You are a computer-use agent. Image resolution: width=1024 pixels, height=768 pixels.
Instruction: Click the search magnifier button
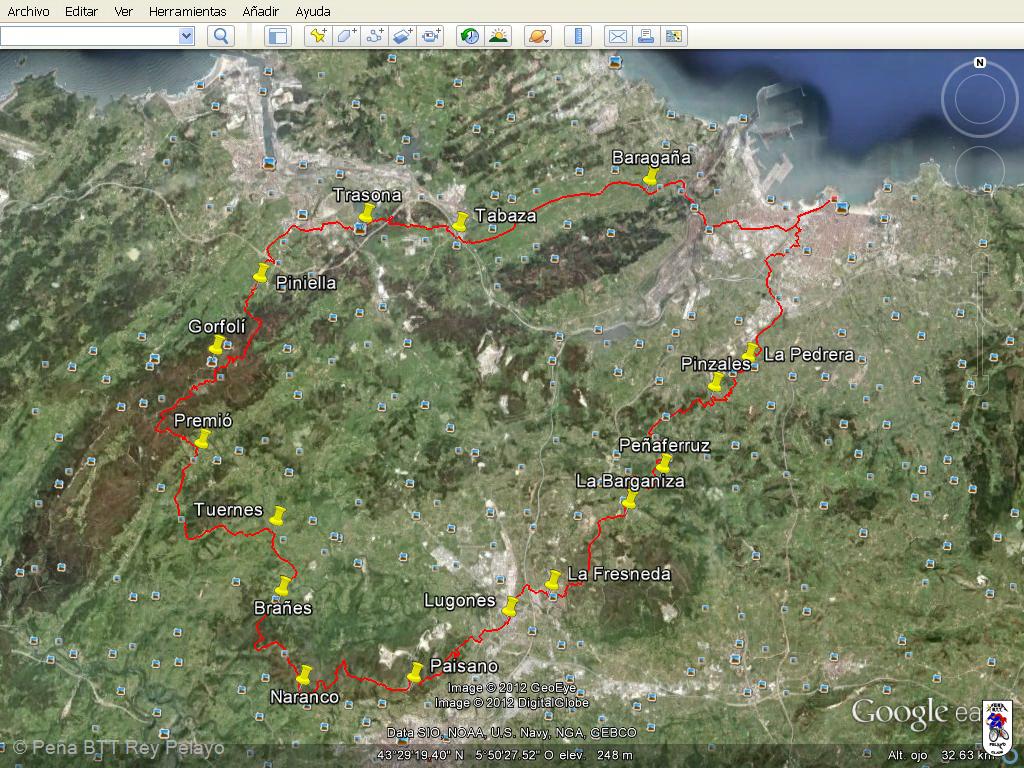click(220, 36)
